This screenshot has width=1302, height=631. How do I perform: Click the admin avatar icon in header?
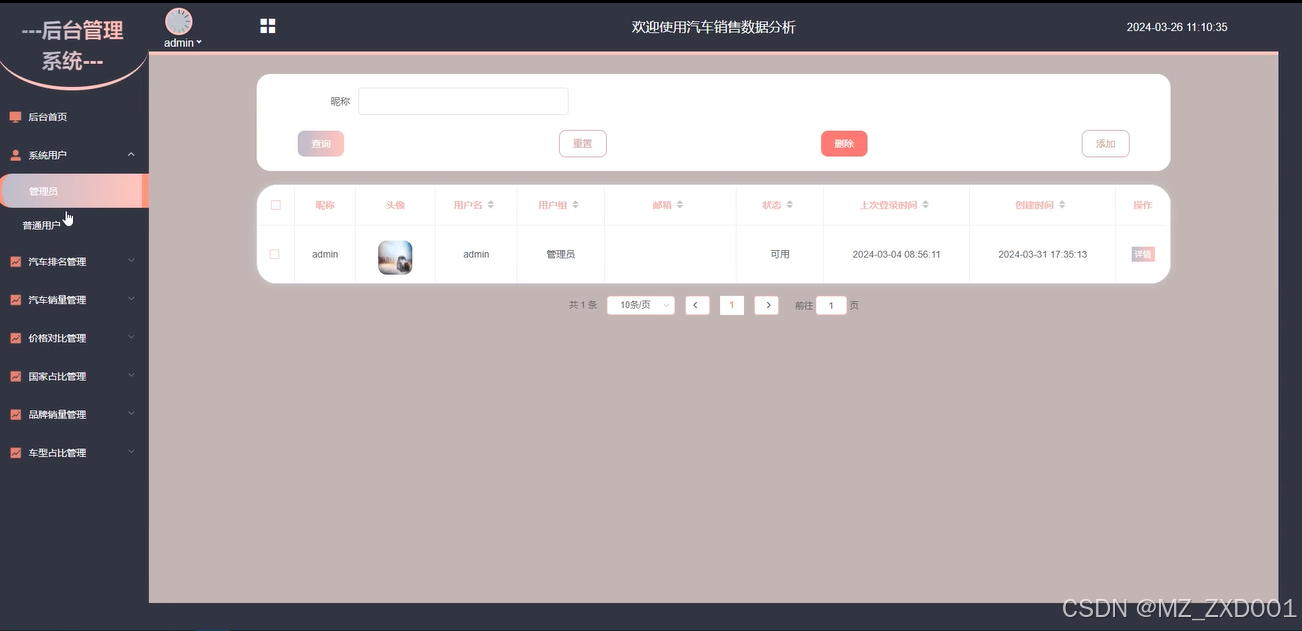coord(179,21)
